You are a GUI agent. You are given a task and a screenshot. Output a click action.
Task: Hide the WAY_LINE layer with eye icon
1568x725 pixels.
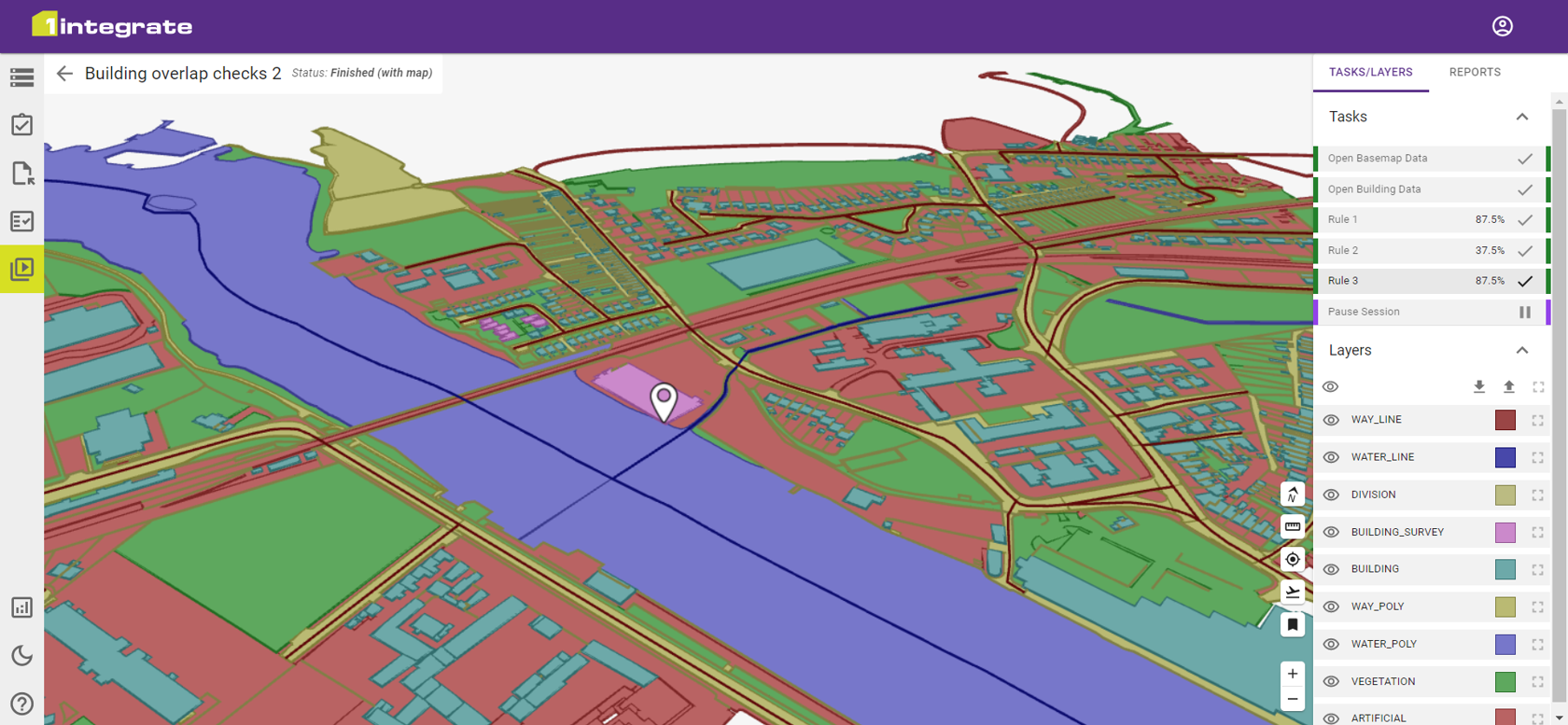(x=1331, y=420)
